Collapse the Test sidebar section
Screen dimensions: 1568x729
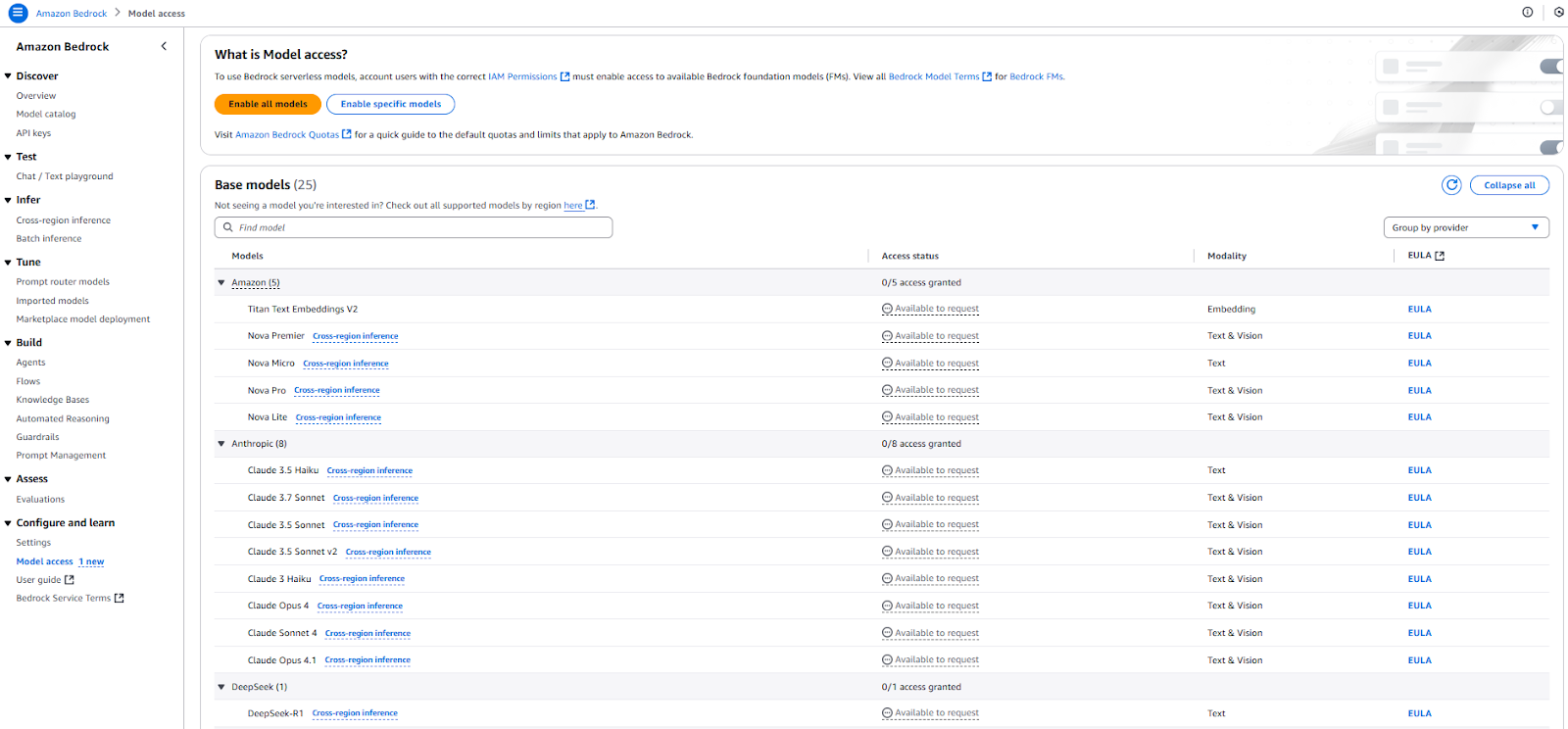pos(8,157)
